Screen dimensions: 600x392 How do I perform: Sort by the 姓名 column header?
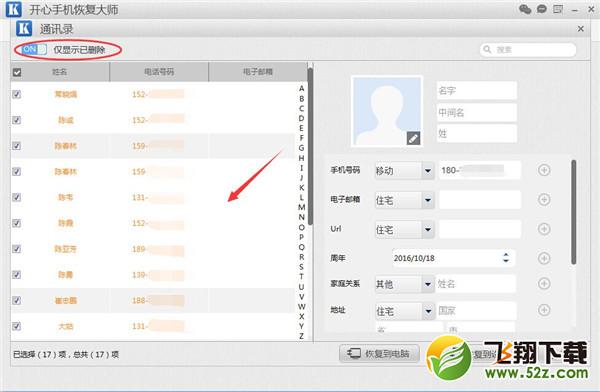coord(60,72)
